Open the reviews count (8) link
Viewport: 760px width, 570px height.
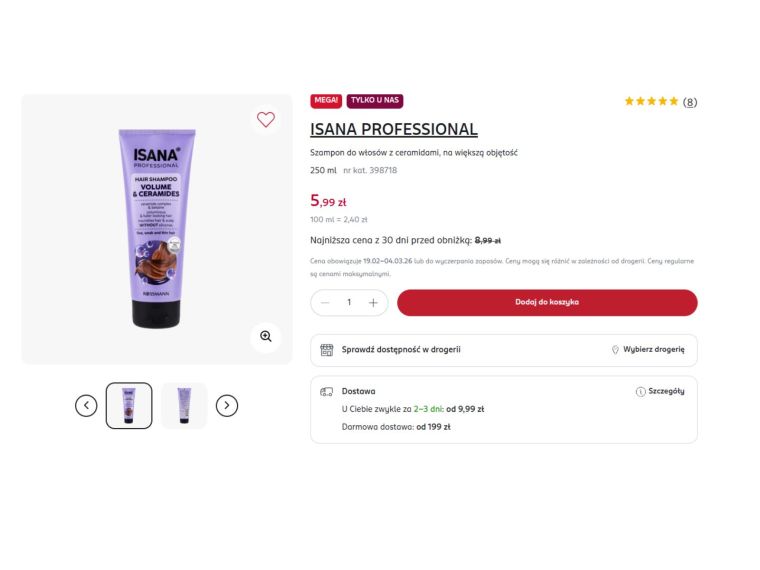point(690,102)
